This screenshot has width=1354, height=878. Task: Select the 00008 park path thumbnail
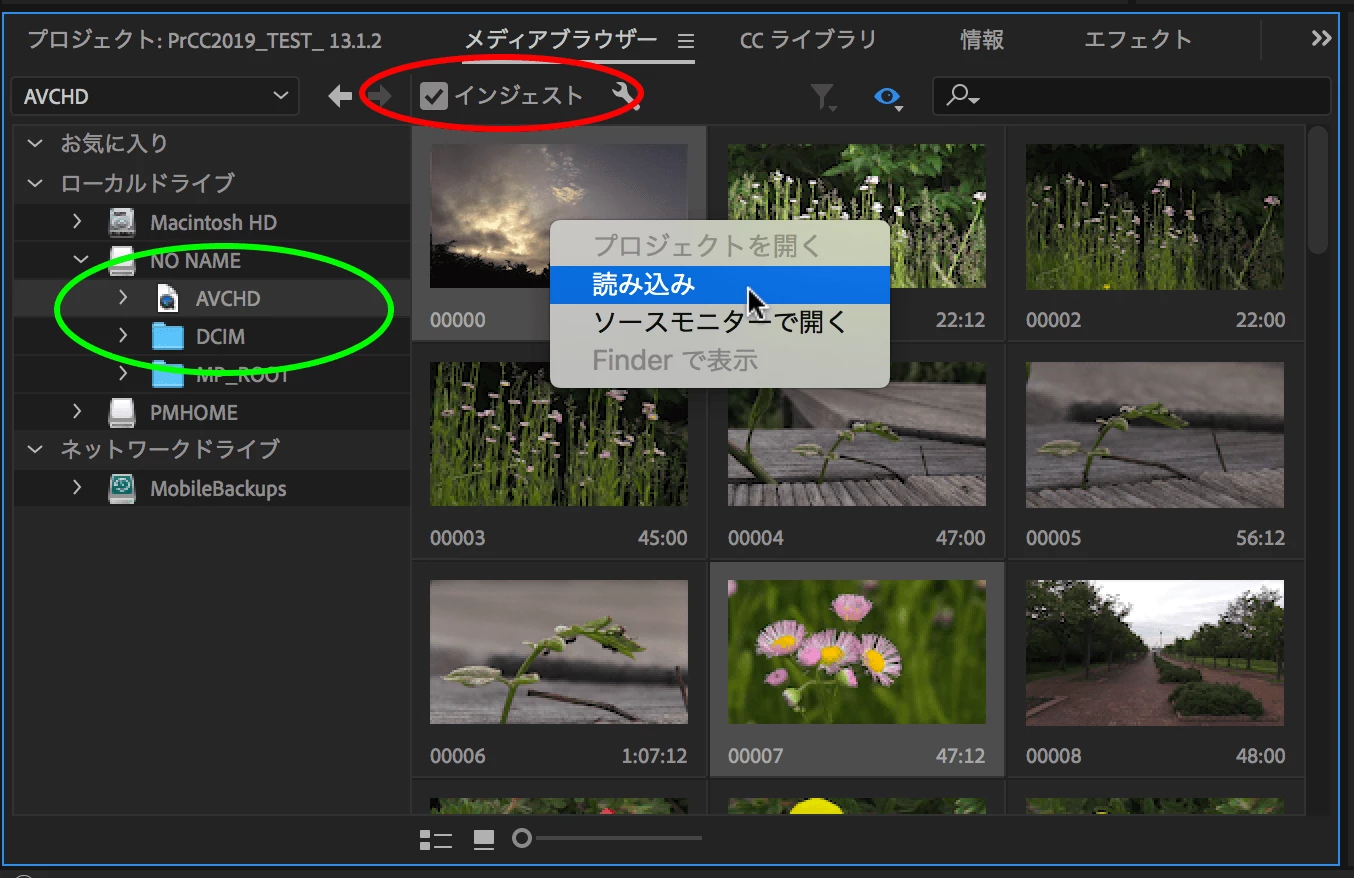click(1155, 652)
